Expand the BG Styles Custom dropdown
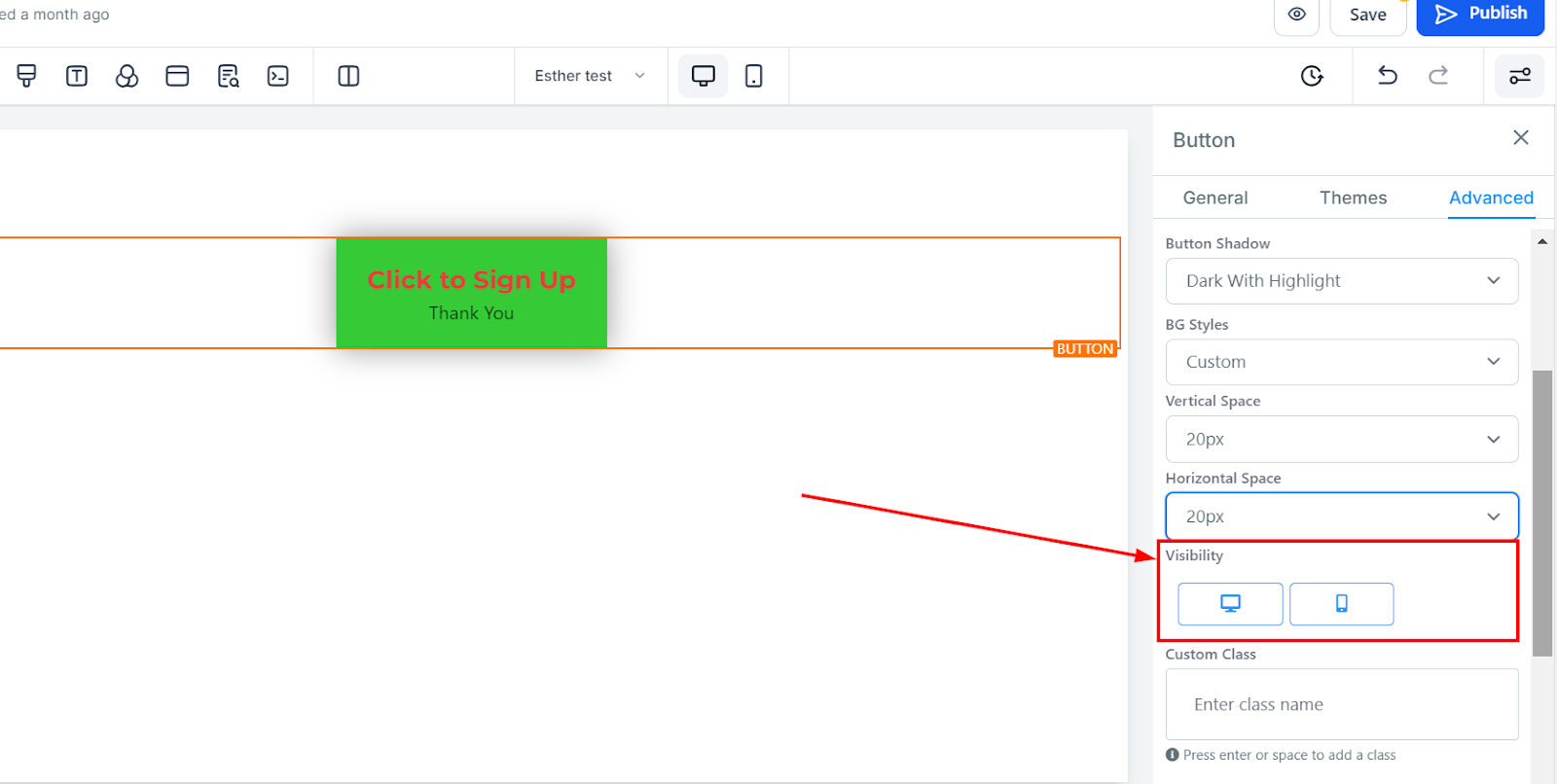This screenshot has height=784, width=1557. (1342, 362)
